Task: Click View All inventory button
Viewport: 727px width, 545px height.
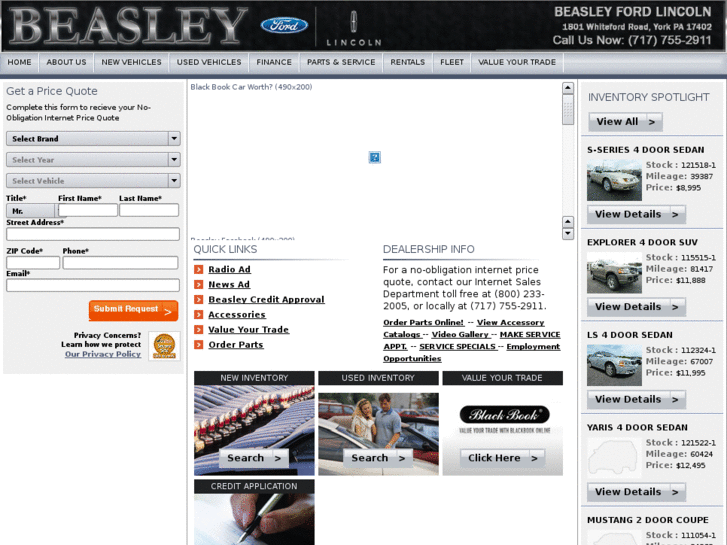Action: click(625, 122)
